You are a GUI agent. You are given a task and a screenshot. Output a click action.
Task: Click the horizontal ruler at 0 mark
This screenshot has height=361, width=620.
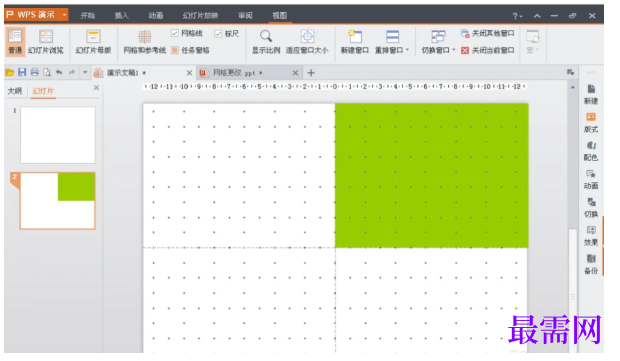tap(335, 87)
